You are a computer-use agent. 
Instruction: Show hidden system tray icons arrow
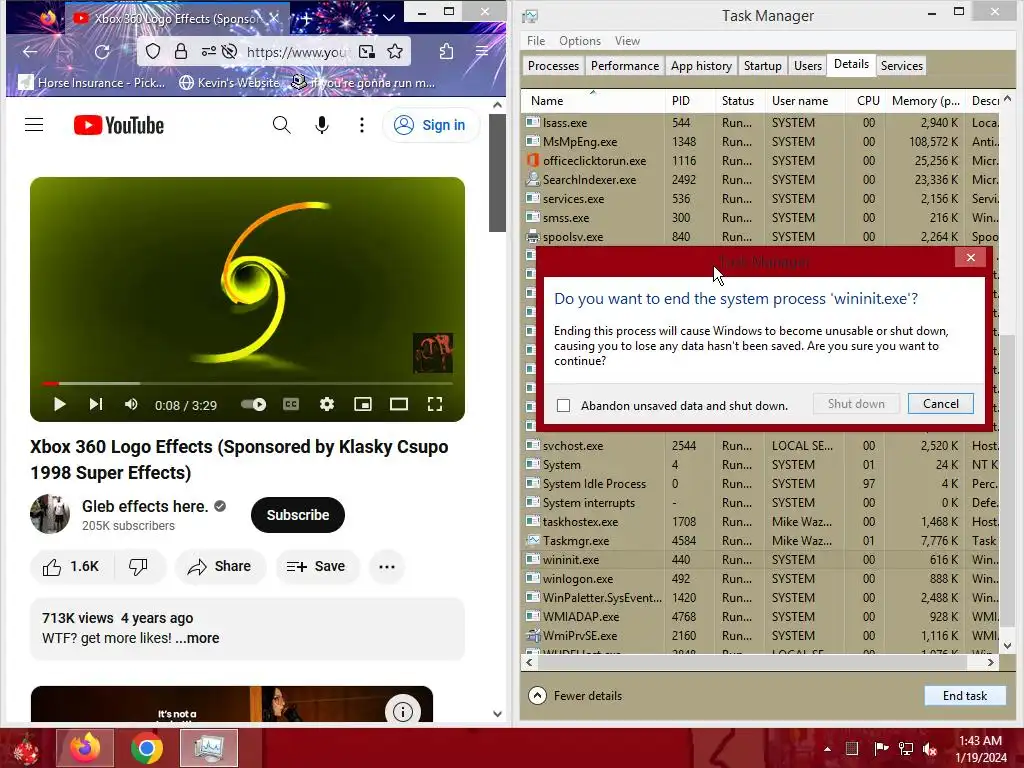(x=827, y=749)
